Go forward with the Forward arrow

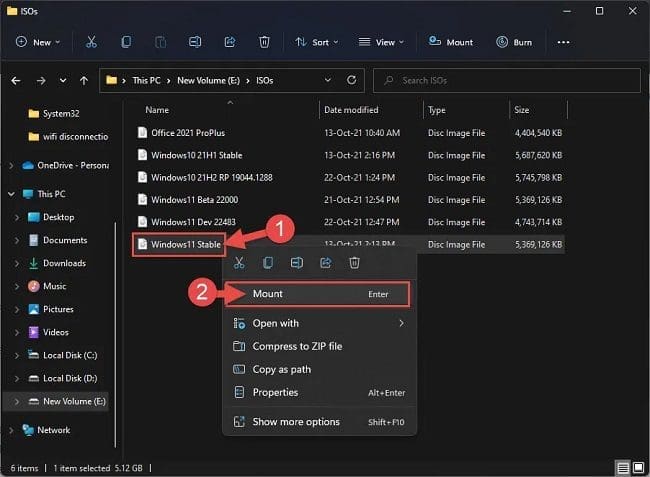(x=41, y=80)
